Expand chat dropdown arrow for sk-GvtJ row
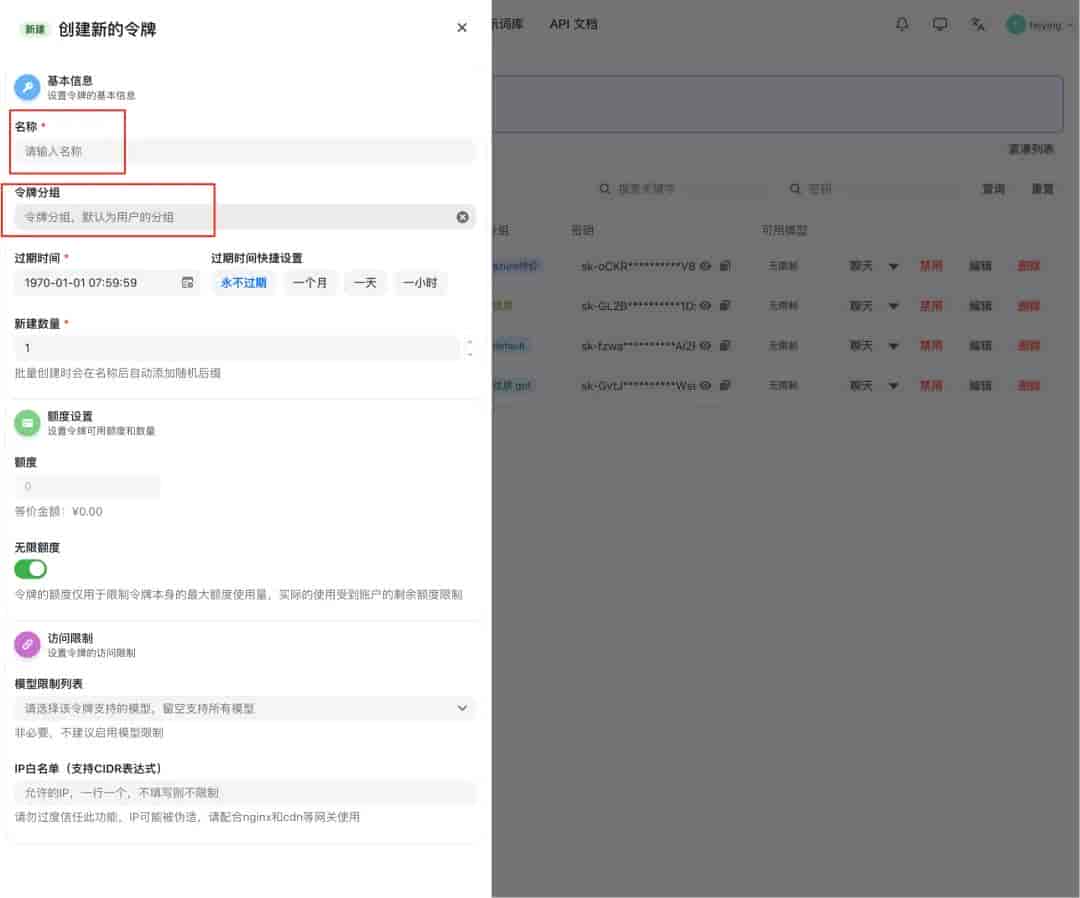The image size is (1080, 898). [893, 386]
